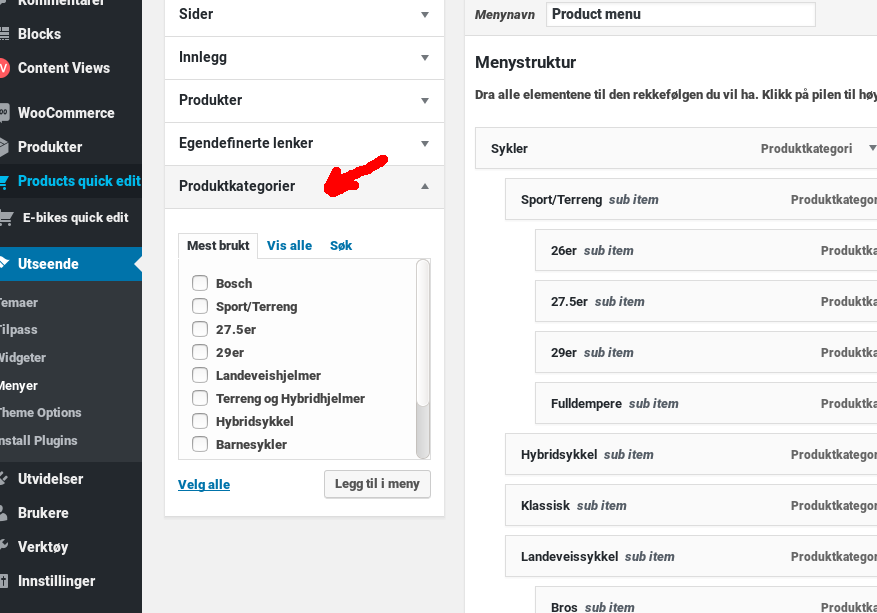This screenshot has height=613, width=877.
Task: Click the Innstillinger settings icon
Action: 4,581
